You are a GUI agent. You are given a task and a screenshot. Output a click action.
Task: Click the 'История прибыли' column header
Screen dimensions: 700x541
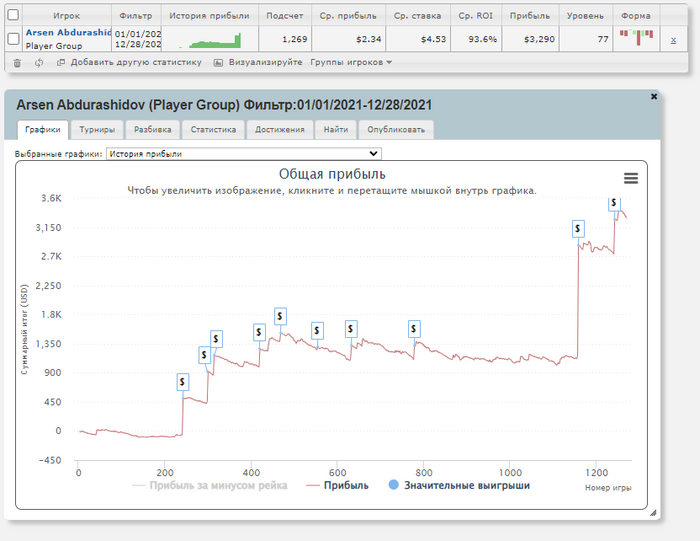click(x=209, y=16)
